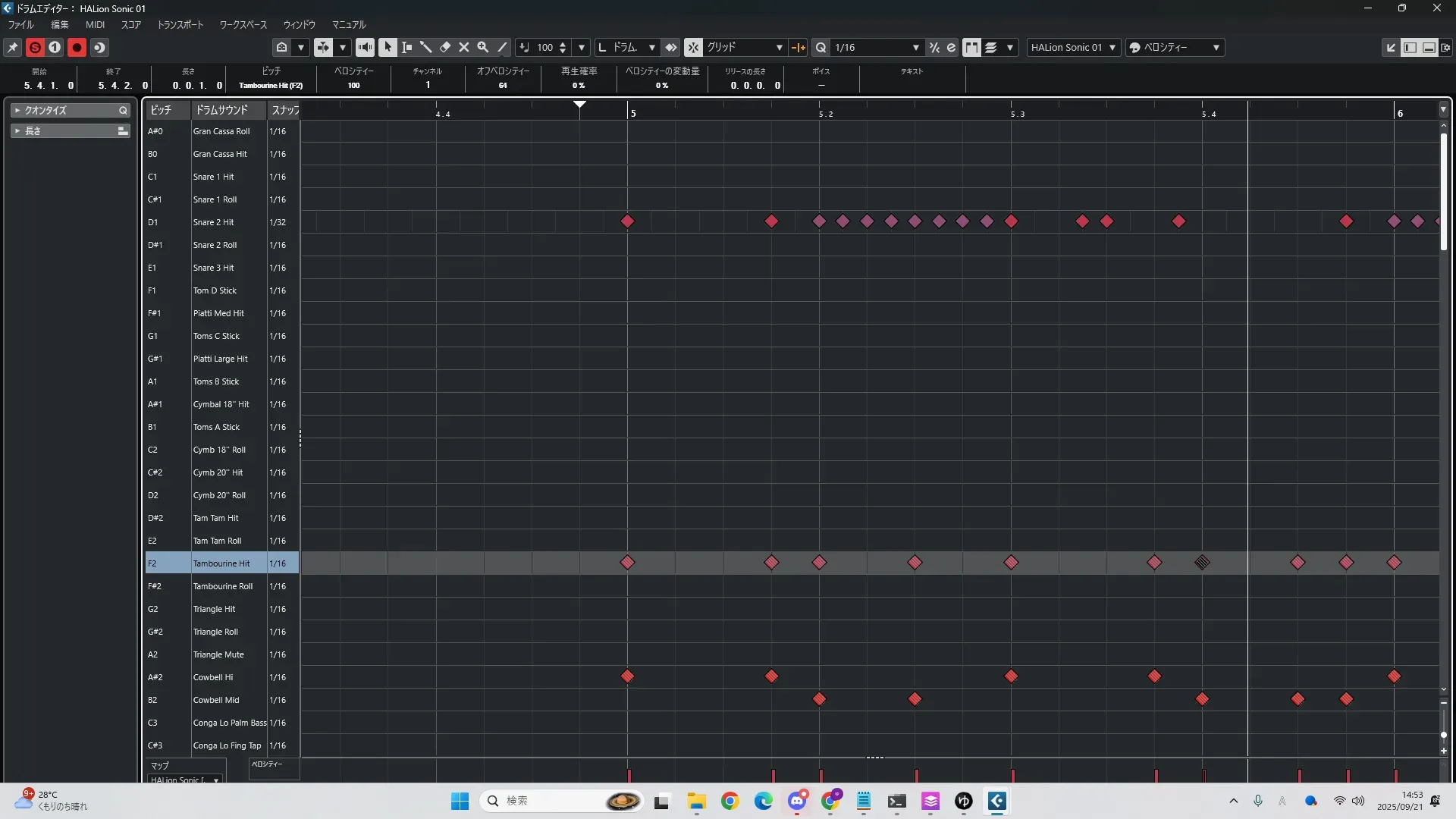Select the Line tool

click(x=502, y=47)
